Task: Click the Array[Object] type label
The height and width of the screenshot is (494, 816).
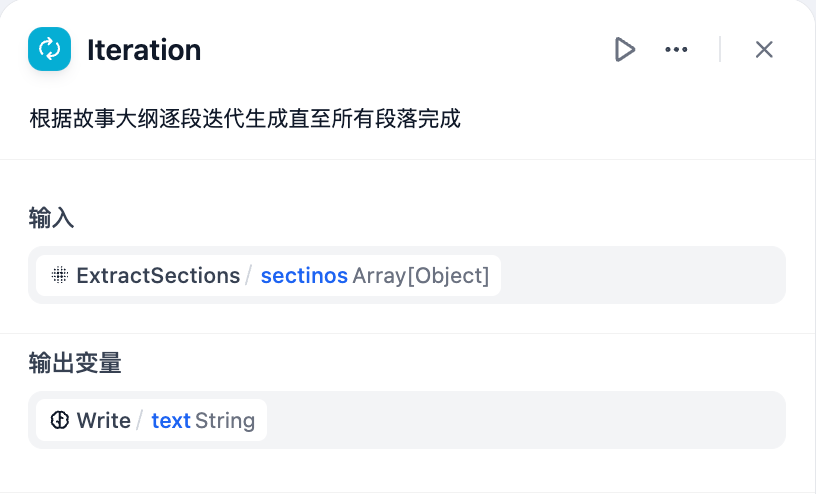Action: (x=421, y=276)
